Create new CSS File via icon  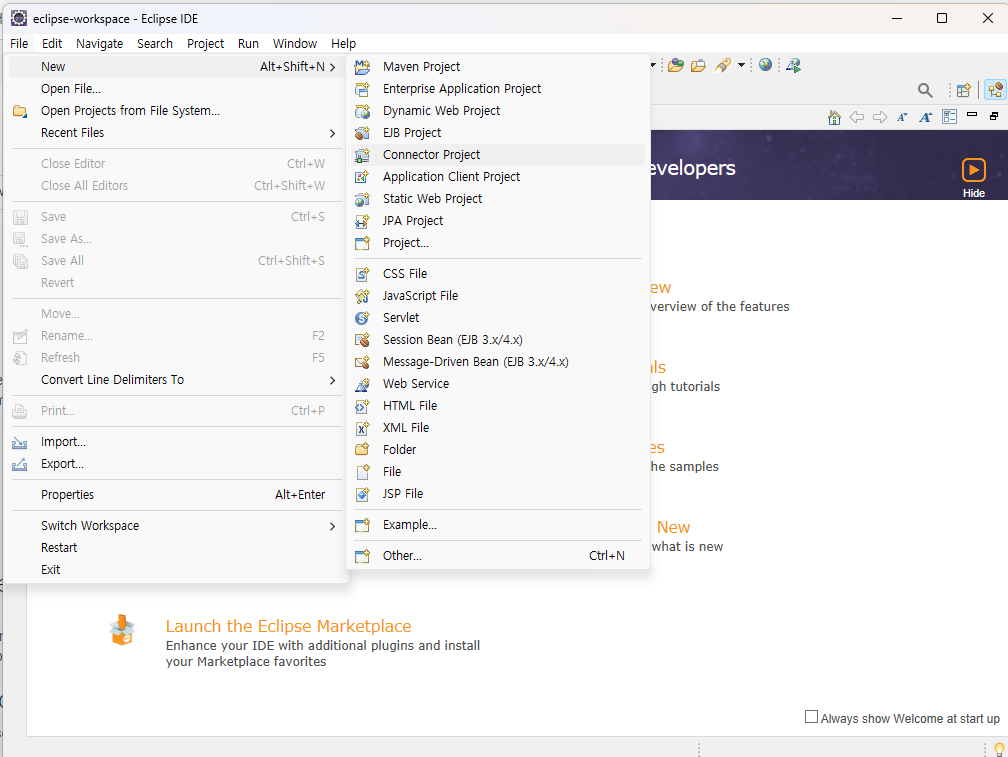tap(363, 274)
